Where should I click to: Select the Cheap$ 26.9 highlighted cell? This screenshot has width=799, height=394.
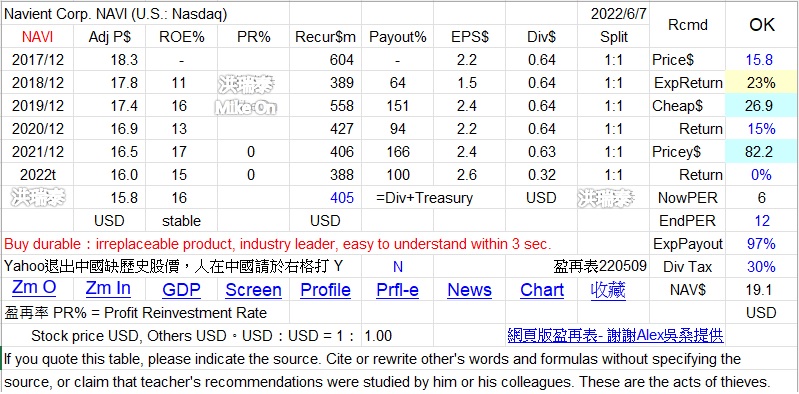tap(762, 106)
